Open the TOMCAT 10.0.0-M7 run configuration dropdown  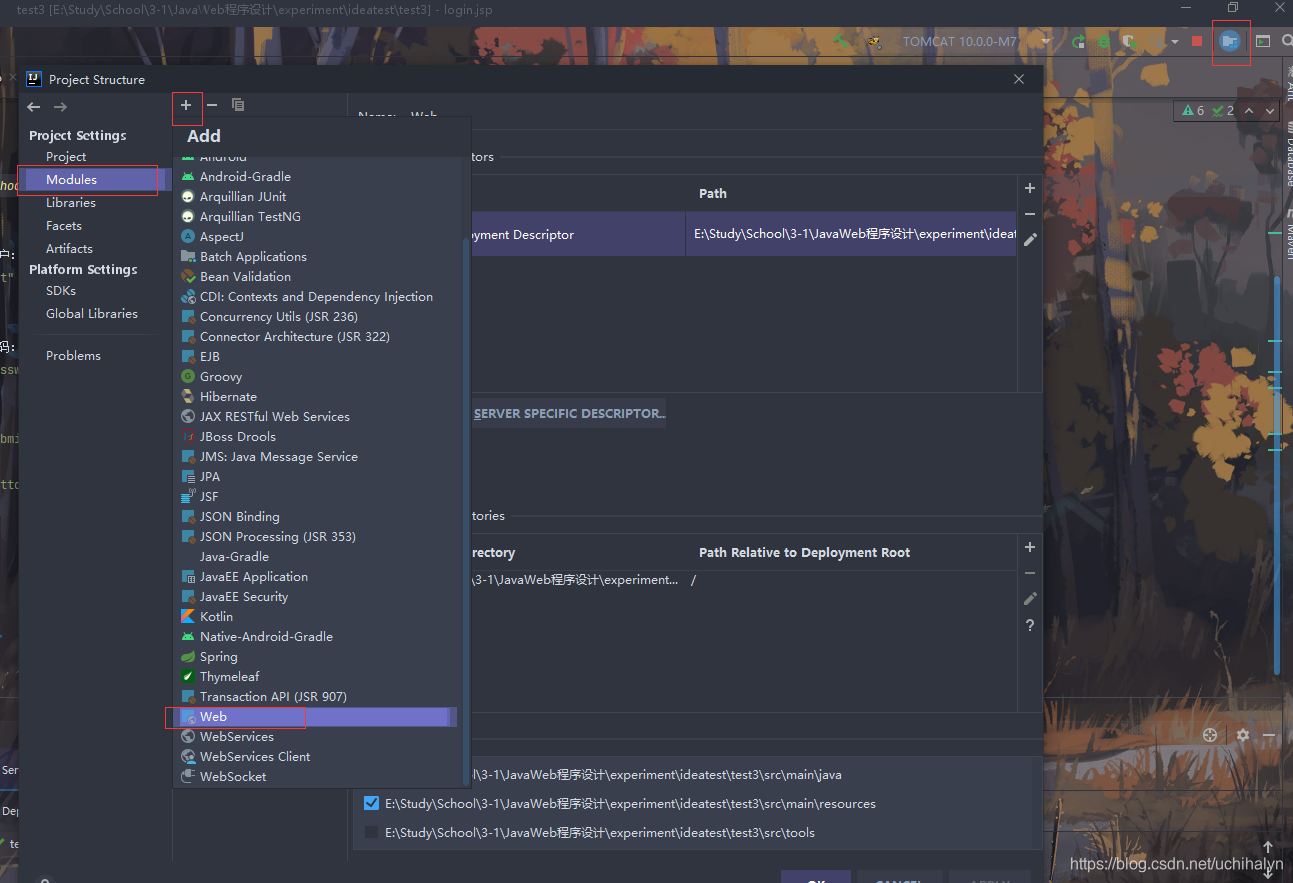pos(978,42)
